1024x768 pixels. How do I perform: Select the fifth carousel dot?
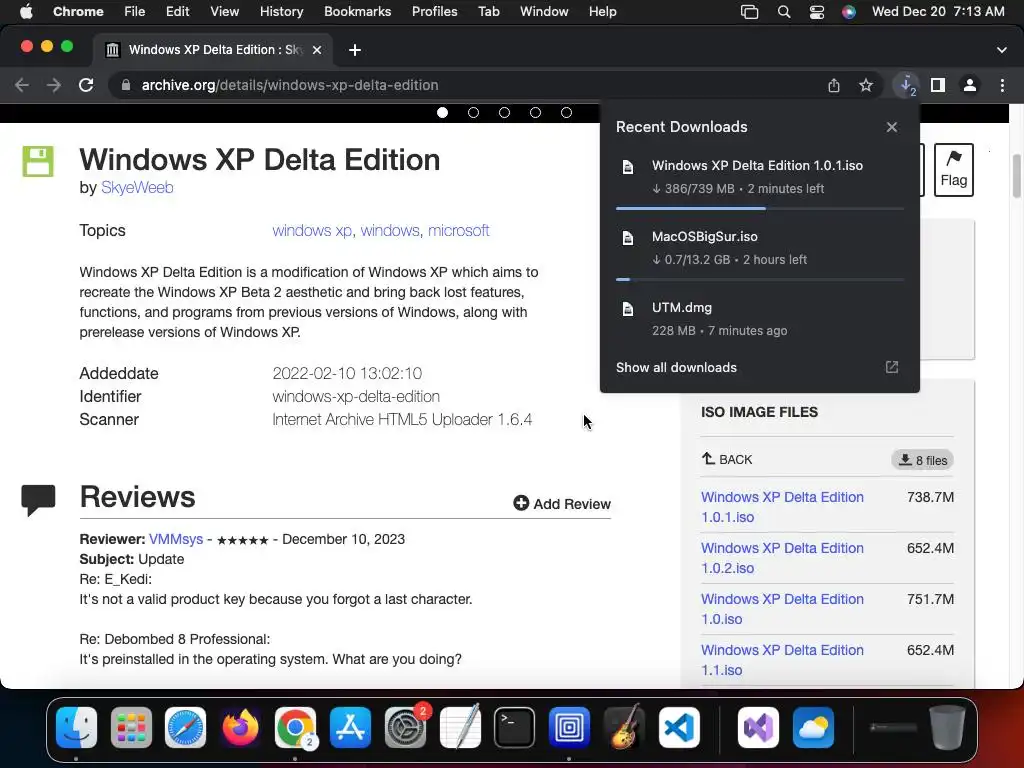coord(566,112)
